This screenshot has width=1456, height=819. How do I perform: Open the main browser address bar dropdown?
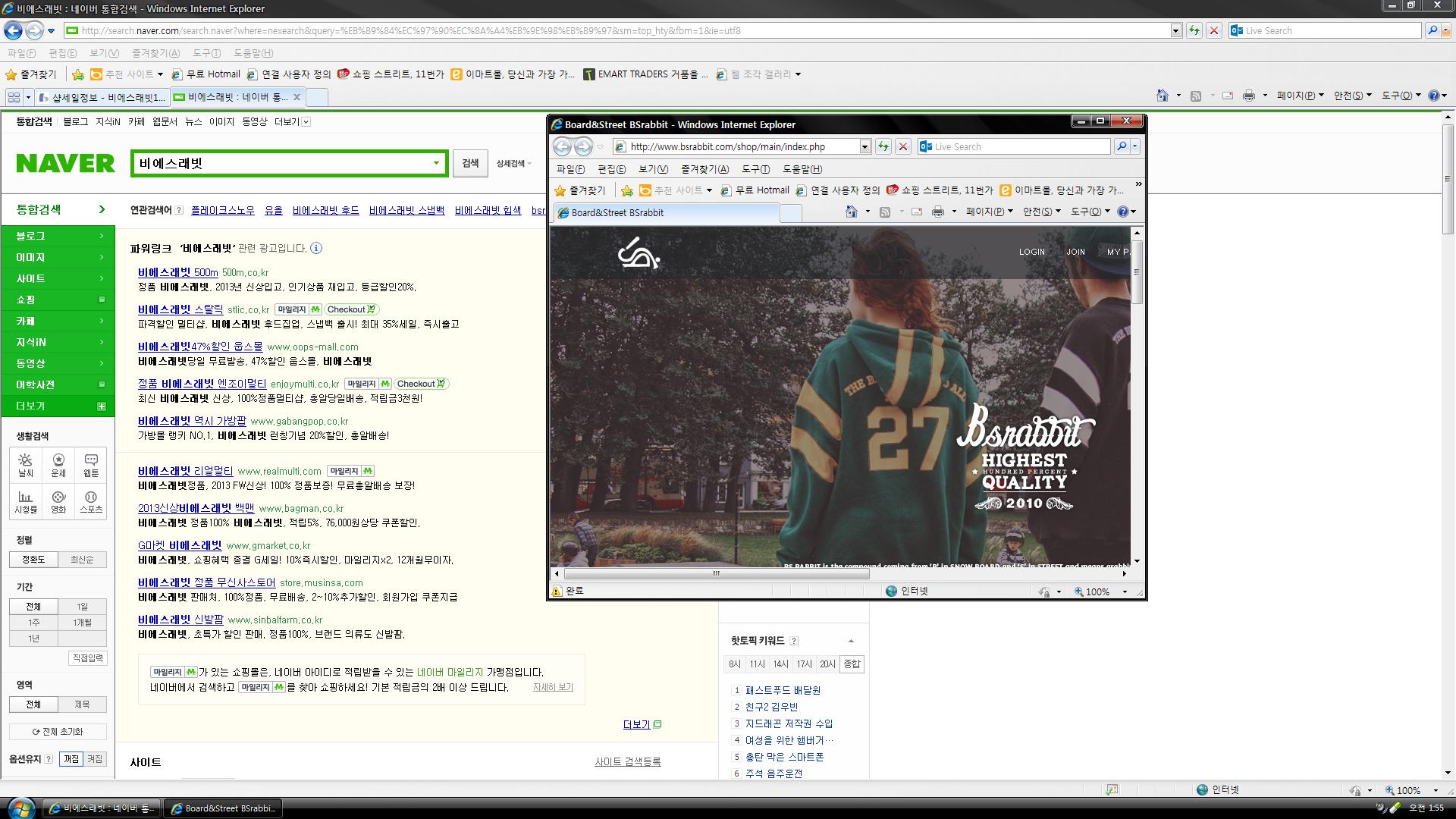(1176, 30)
